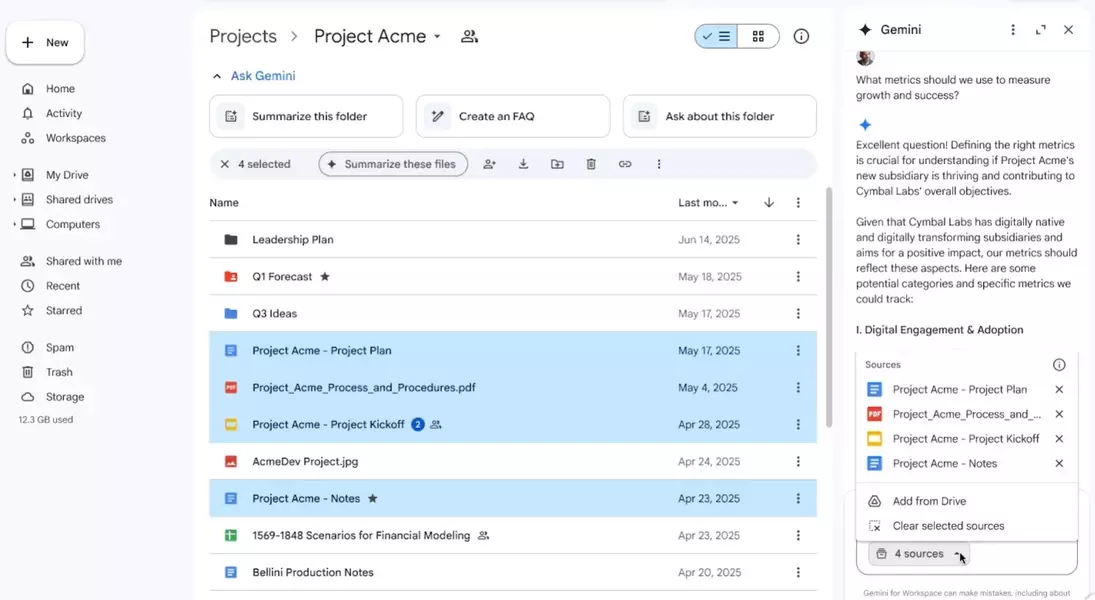
Task: Click the 12.3 GB used storage text
Action: coord(46,420)
